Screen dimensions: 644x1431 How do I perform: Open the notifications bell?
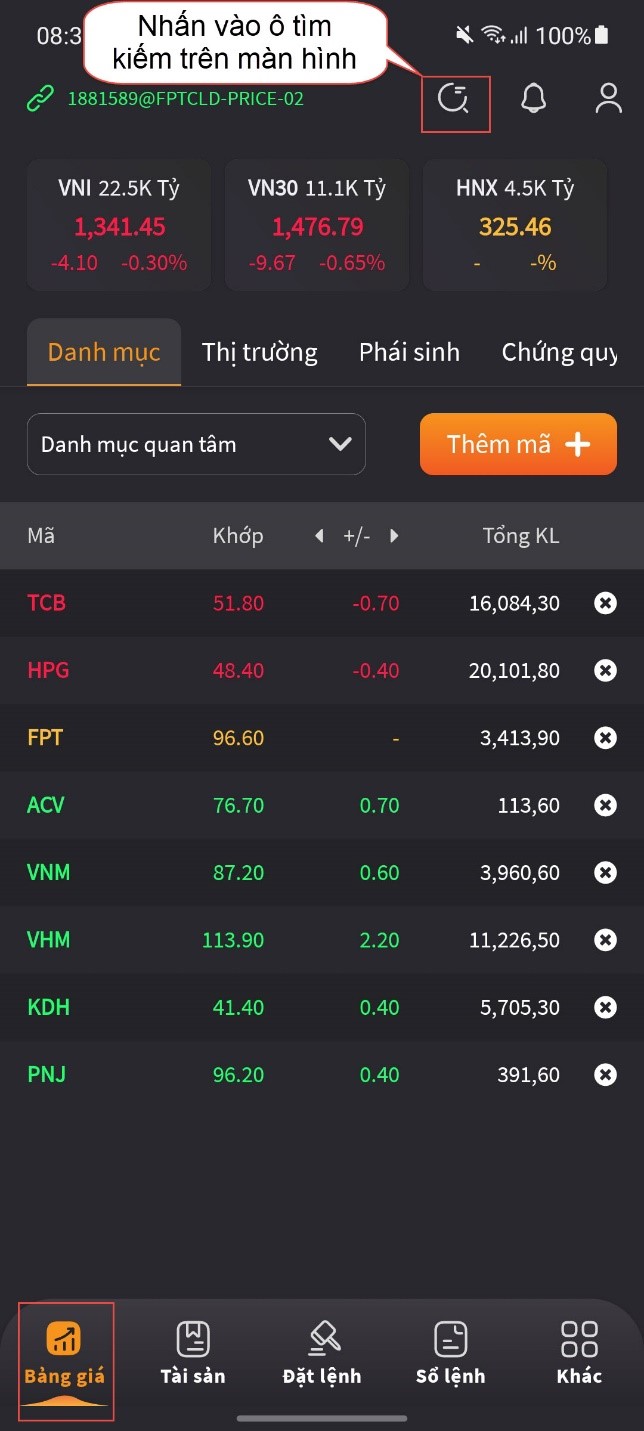point(534,98)
